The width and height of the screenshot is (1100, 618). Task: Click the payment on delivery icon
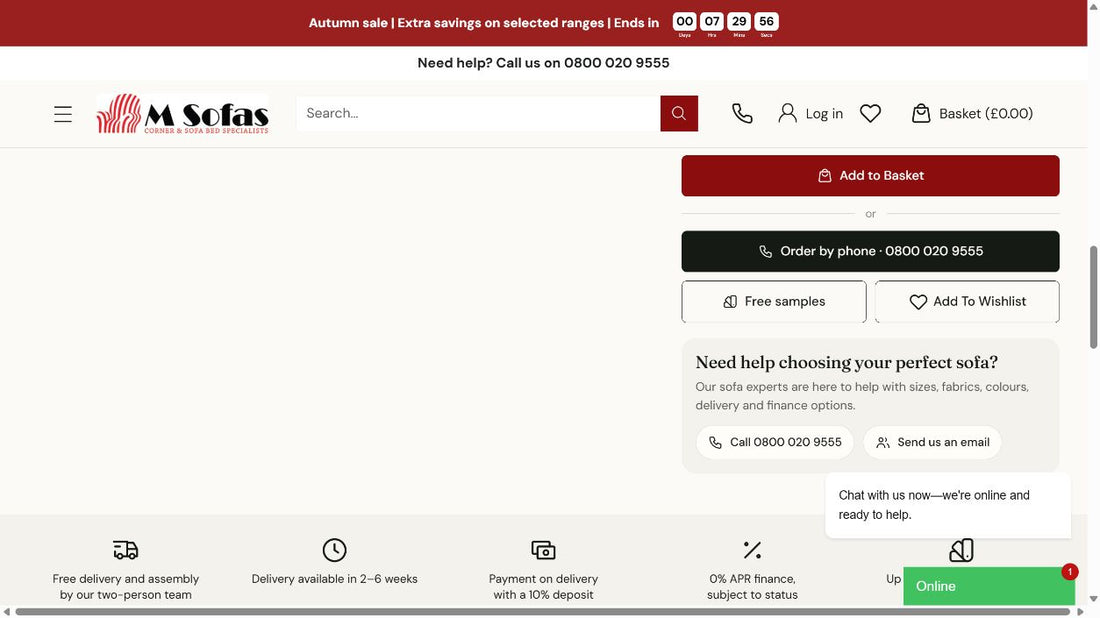pyautogui.click(x=543, y=550)
